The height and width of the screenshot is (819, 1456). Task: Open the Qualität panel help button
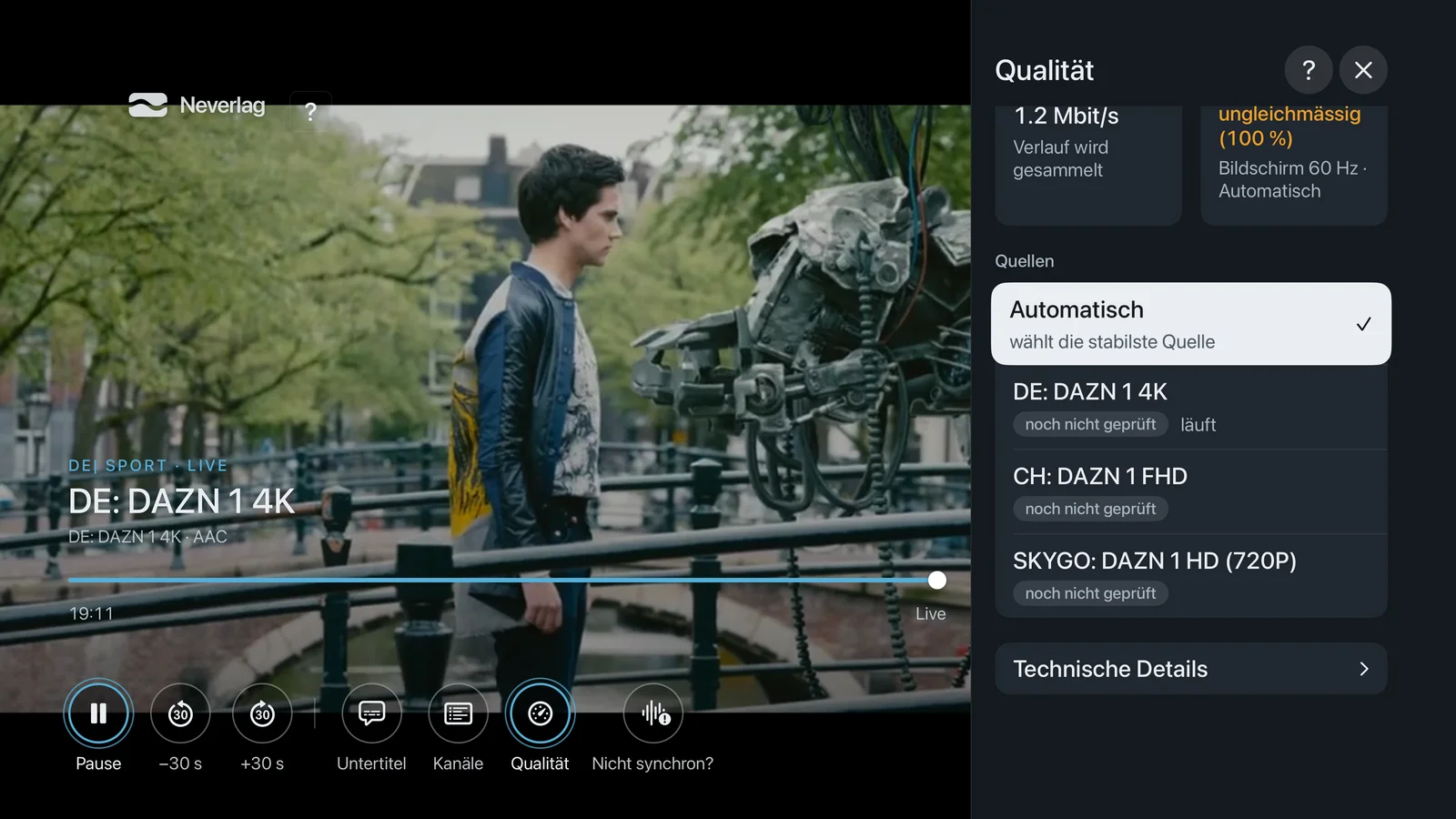(1309, 70)
